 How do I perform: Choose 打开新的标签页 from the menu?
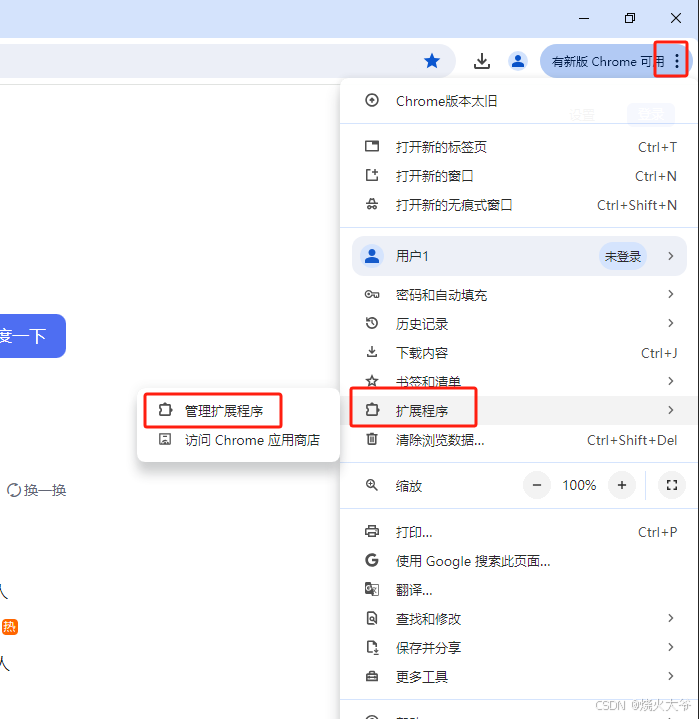(519, 147)
